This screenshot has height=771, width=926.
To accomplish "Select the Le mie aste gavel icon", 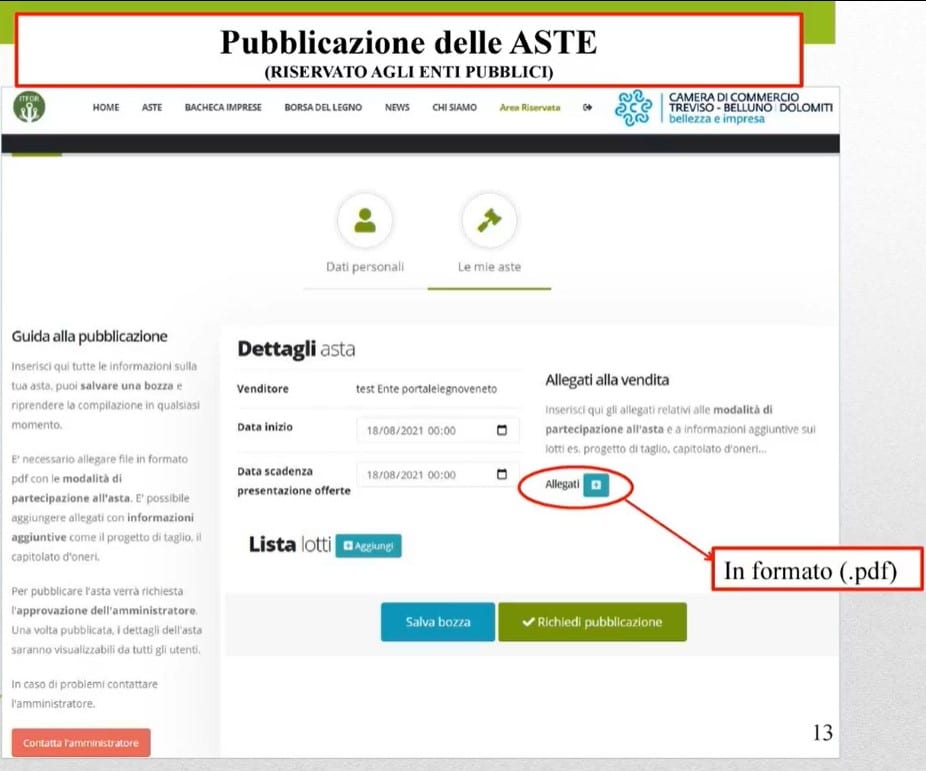I will pyautogui.click(x=489, y=222).
